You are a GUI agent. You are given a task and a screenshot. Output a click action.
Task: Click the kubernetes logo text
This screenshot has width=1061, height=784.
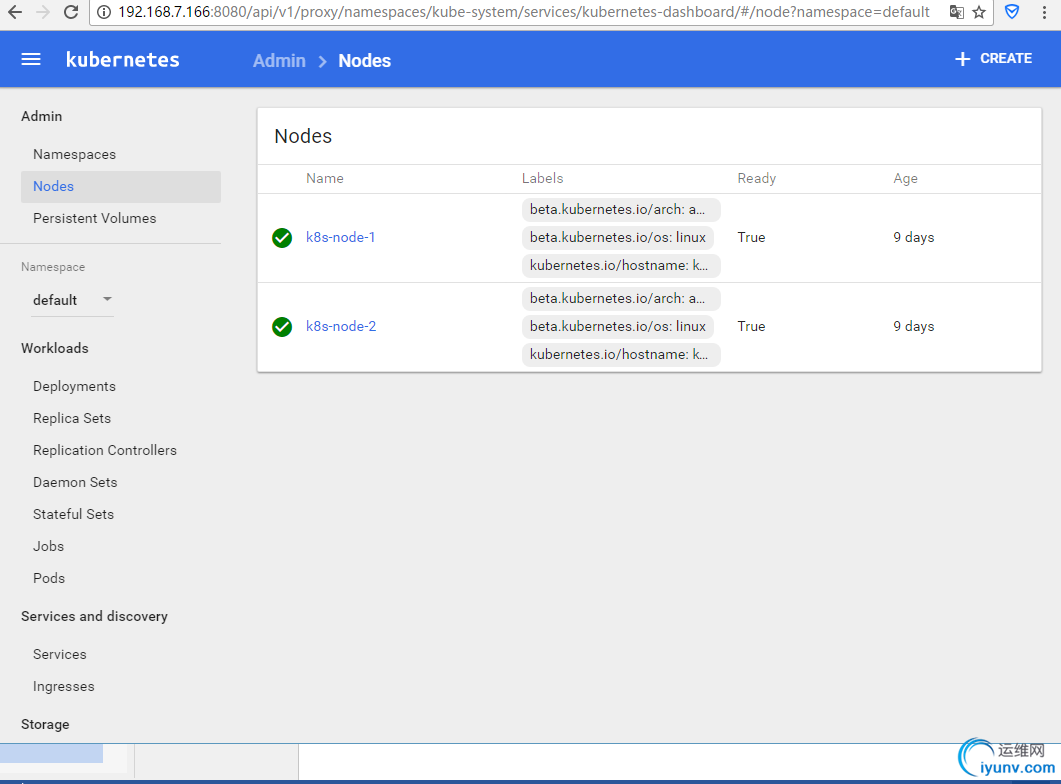[122, 60]
